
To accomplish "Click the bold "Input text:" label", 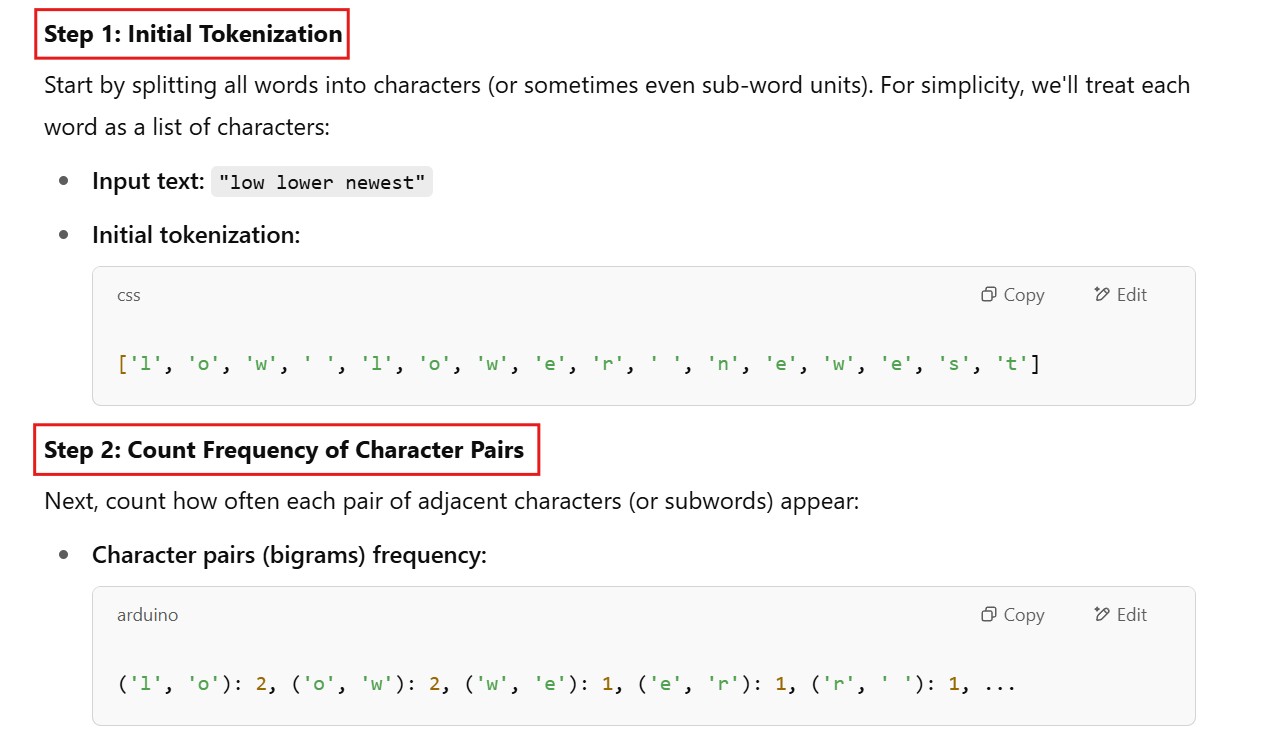I will point(148,181).
